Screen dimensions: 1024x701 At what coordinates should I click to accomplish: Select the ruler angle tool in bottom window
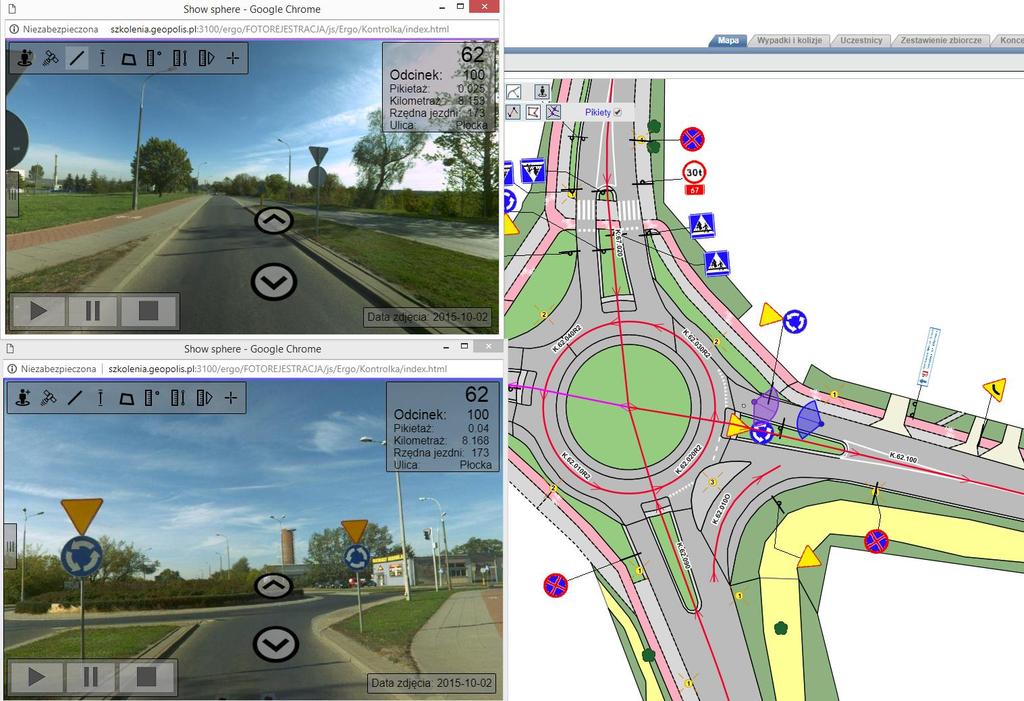pos(152,397)
